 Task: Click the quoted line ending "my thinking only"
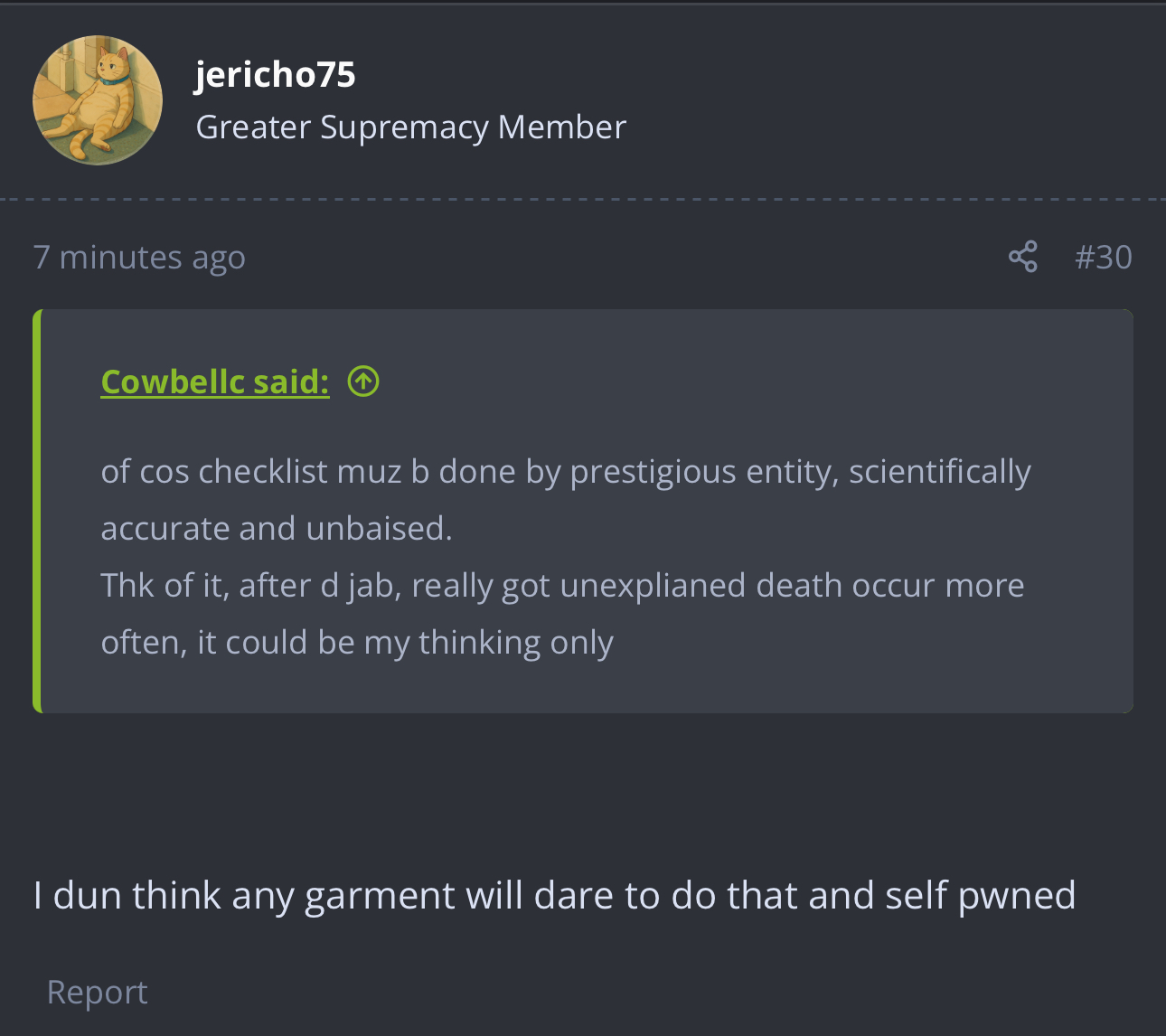357,643
